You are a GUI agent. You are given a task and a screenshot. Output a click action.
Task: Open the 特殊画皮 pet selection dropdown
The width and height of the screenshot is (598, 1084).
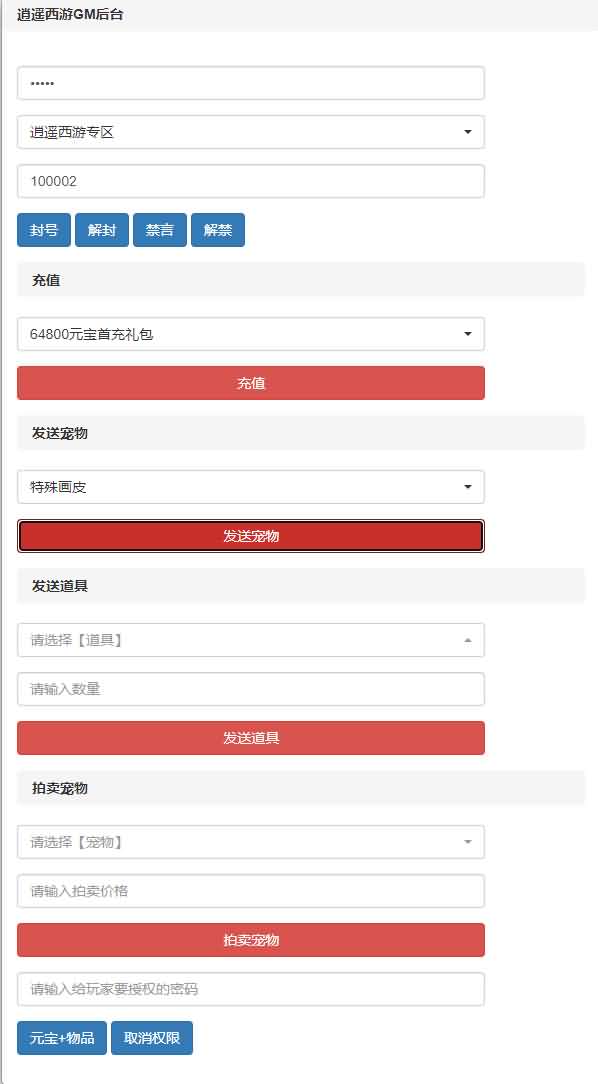click(250, 487)
